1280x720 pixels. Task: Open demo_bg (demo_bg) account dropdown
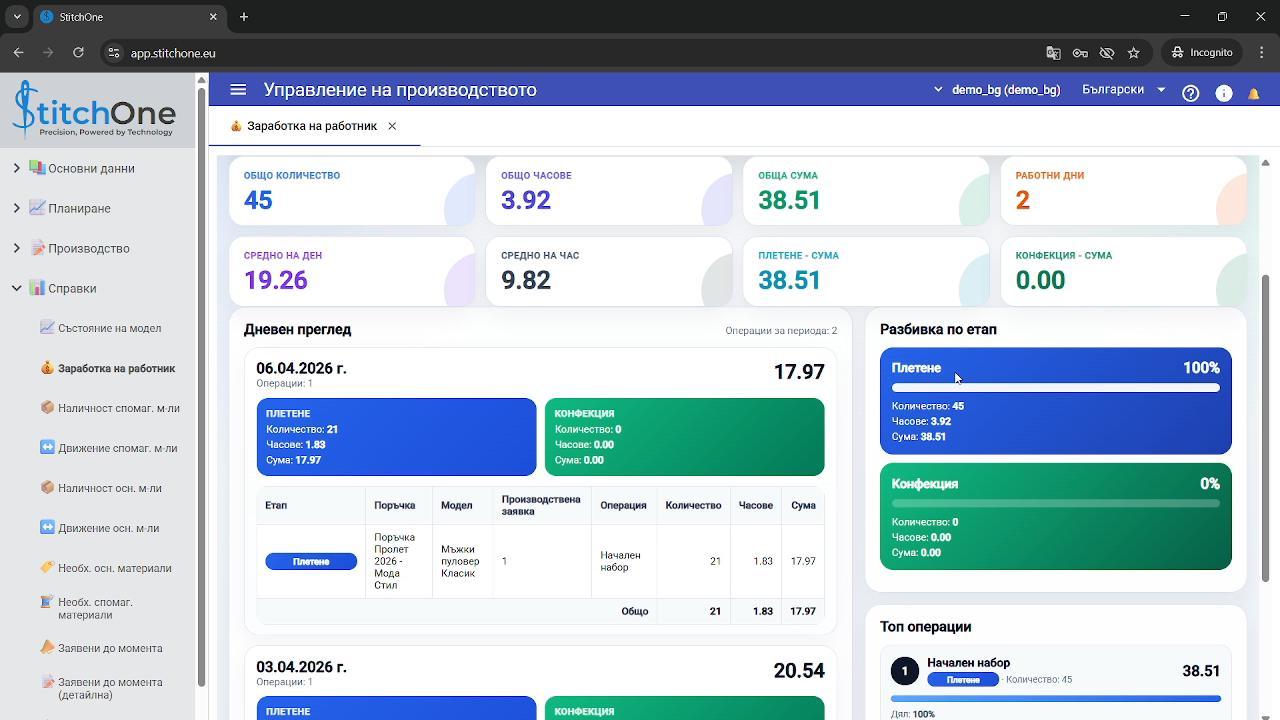click(997, 90)
